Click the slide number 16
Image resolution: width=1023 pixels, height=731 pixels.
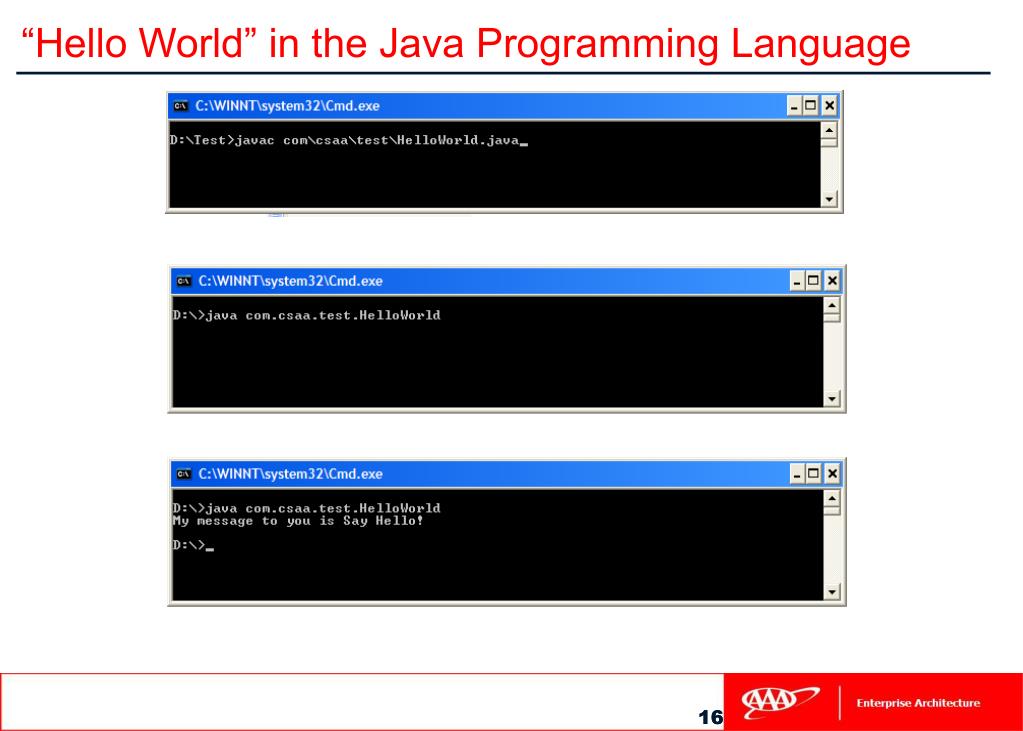coord(710,717)
